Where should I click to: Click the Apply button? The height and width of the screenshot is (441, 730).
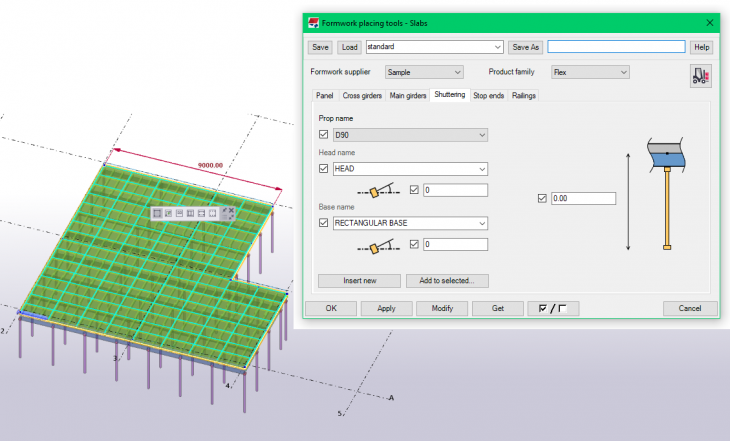[386, 308]
